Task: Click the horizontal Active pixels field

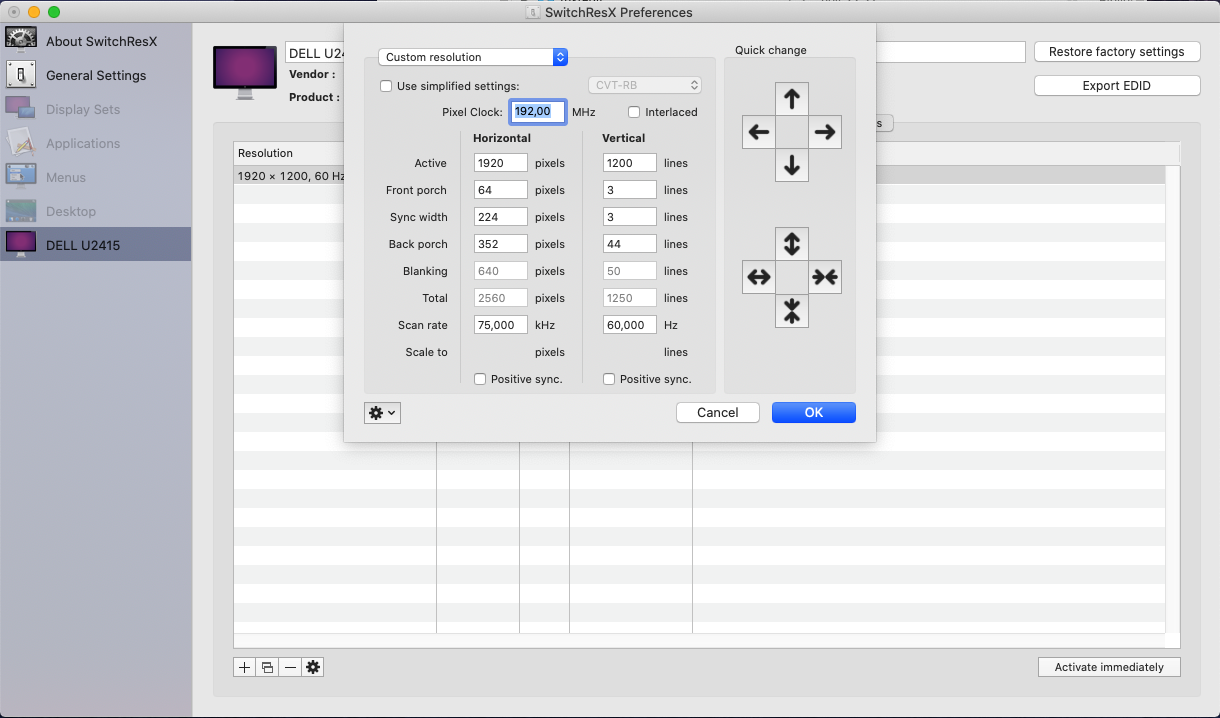Action: (x=500, y=163)
